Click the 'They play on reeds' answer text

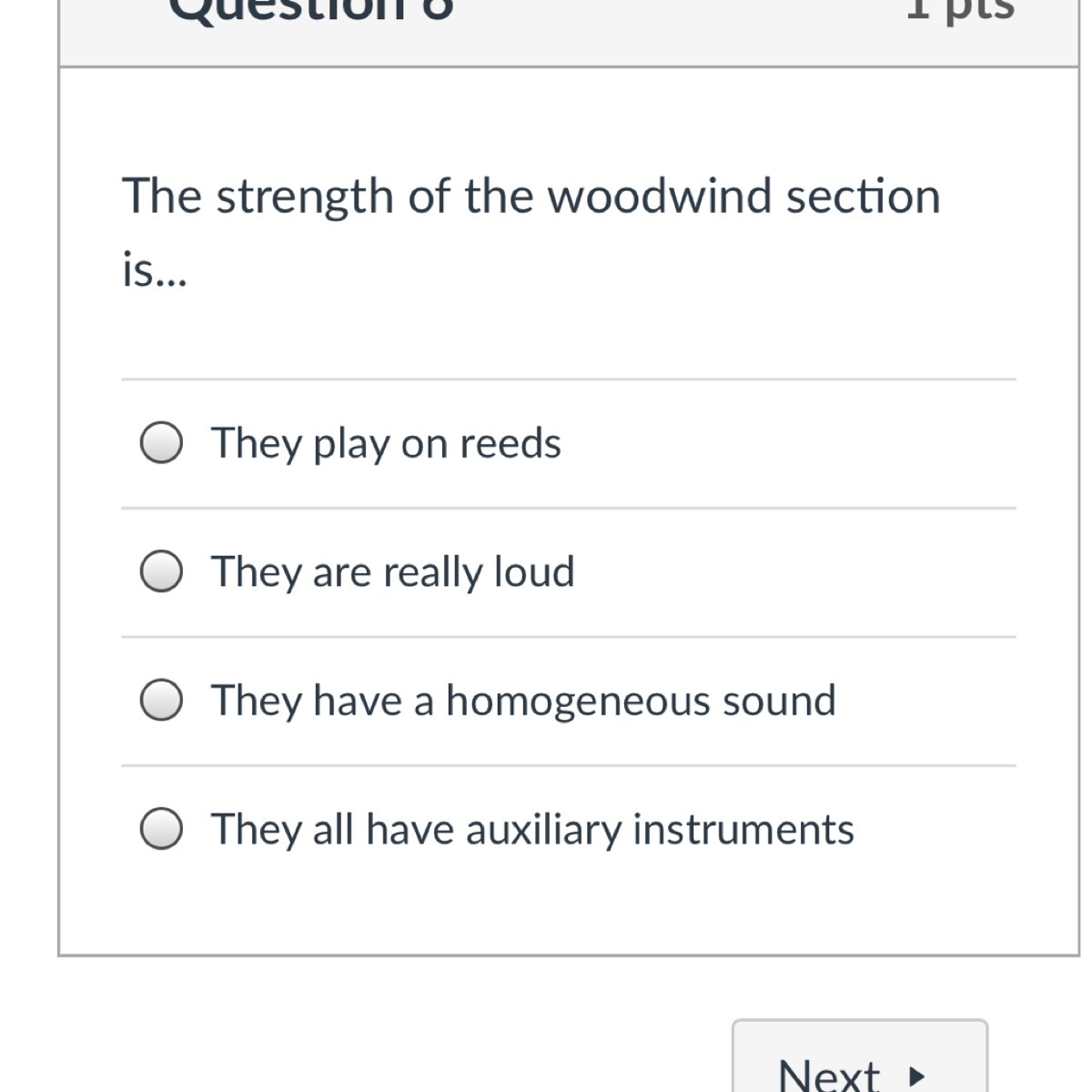pos(386,443)
